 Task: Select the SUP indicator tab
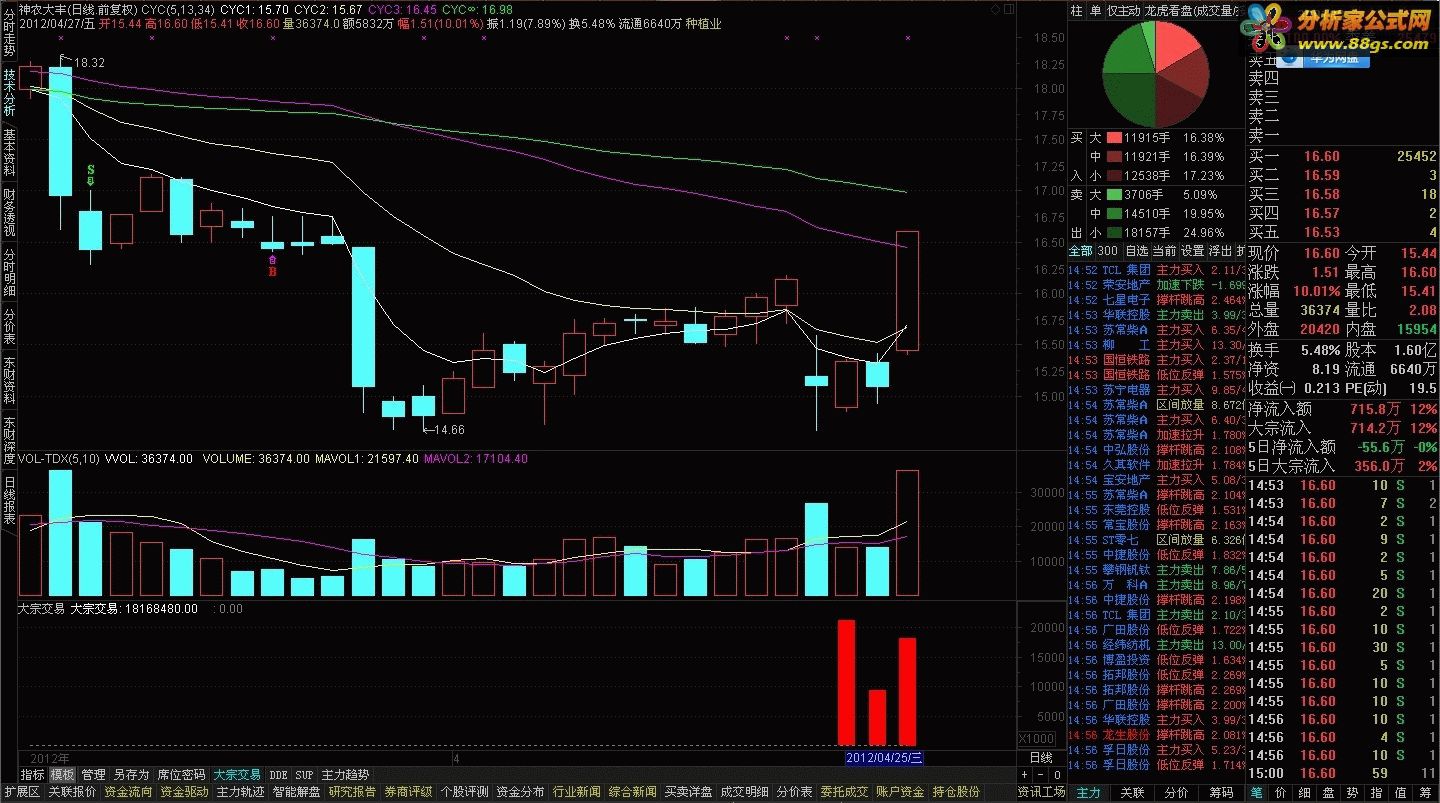tap(304, 774)
